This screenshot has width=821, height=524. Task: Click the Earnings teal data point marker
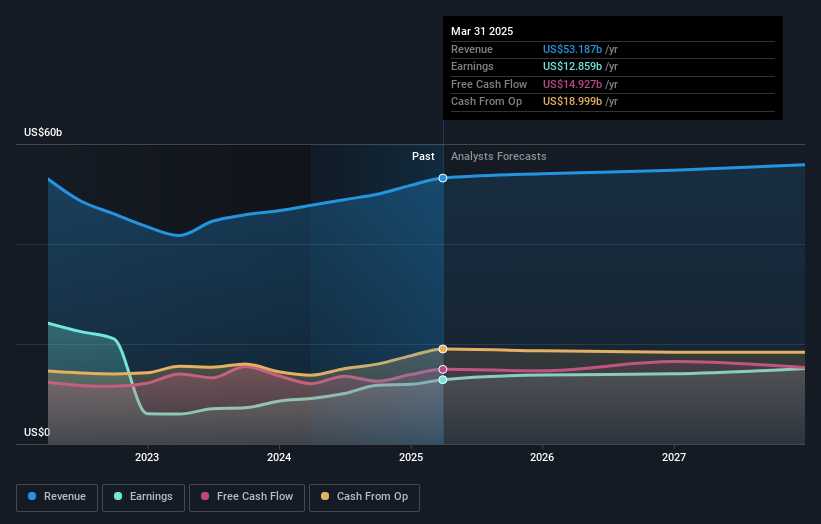click(x=443, y=380)
